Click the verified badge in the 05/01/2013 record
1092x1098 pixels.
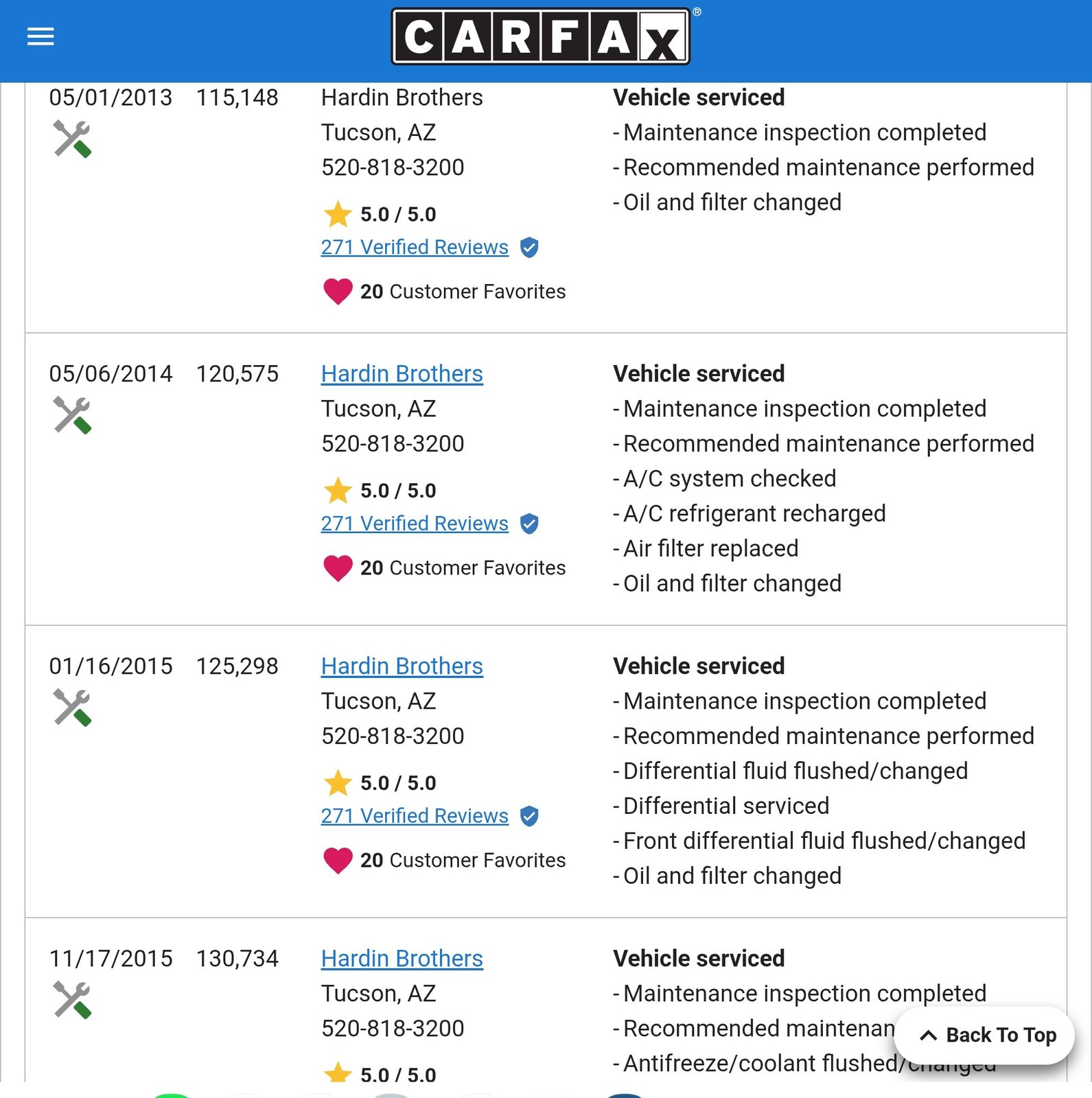[x=529, y=248]
